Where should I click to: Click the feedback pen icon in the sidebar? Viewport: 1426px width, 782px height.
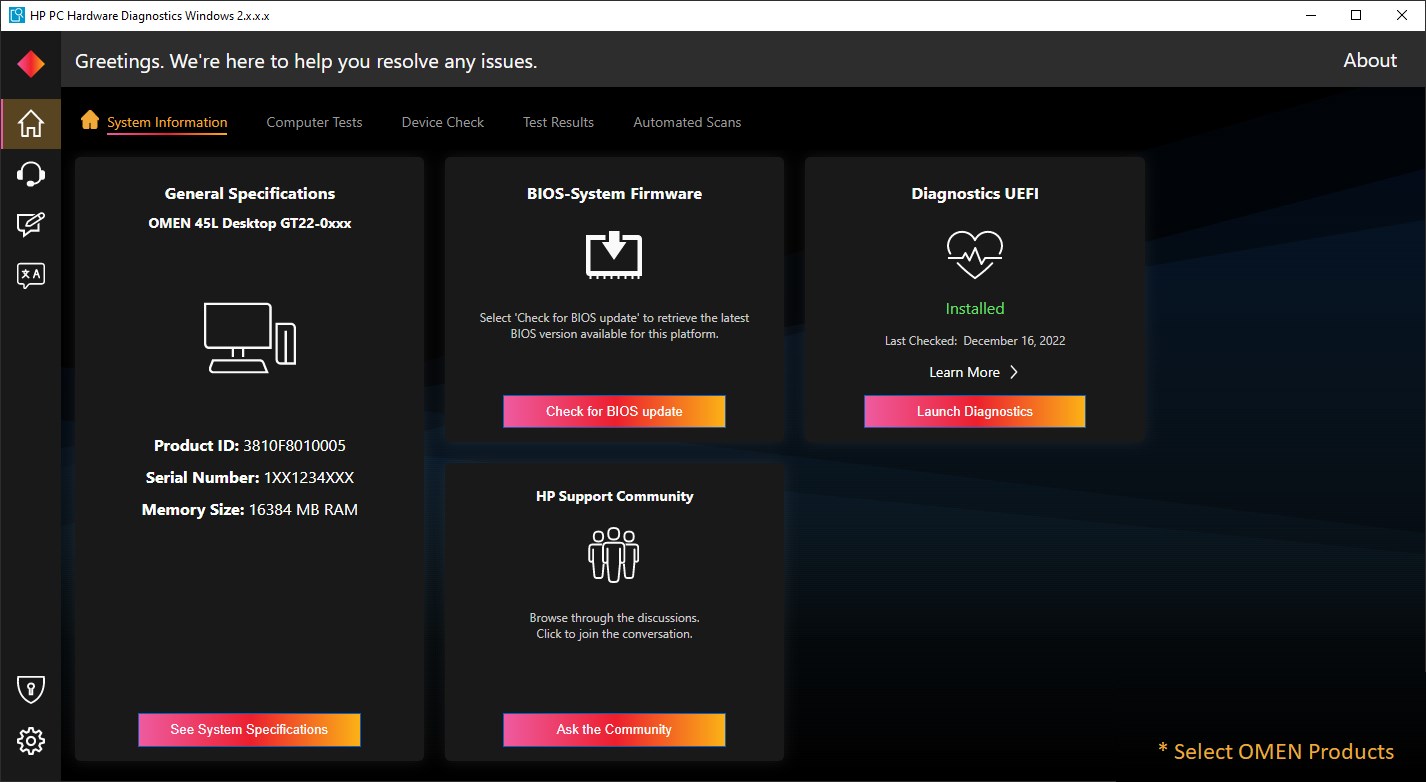click(x=30, y=224)
